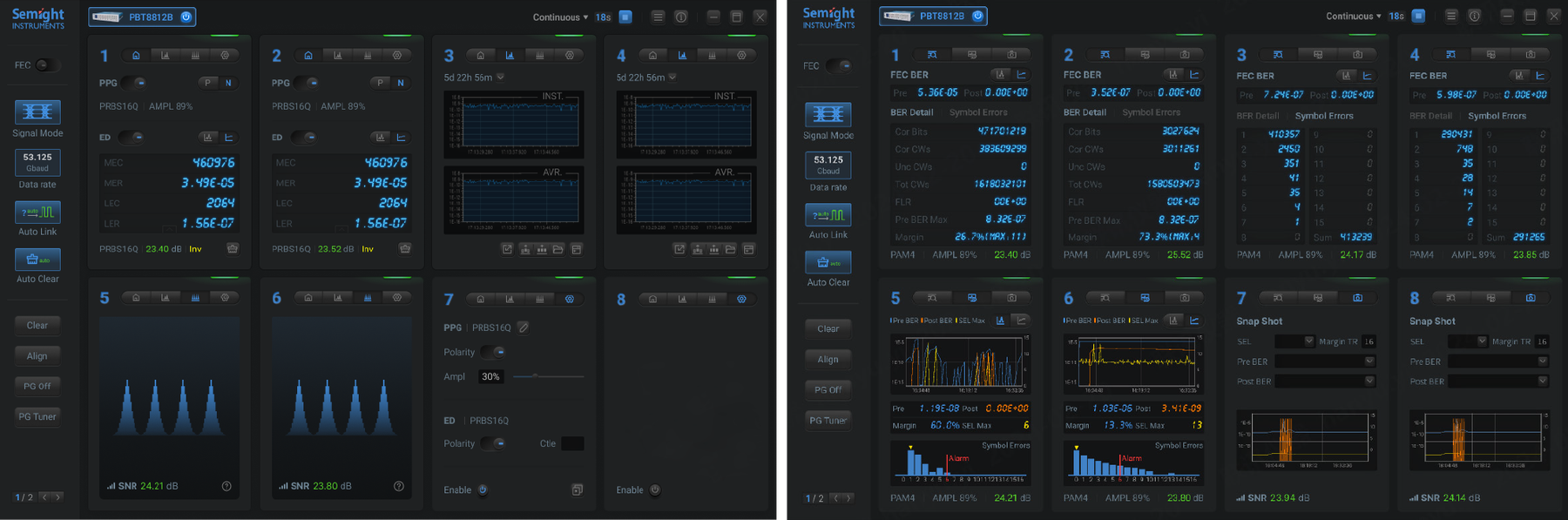This screenshot has height=520, width=1568.
Task: Click the Align button in left window
Action: click(x=37, y=355)
